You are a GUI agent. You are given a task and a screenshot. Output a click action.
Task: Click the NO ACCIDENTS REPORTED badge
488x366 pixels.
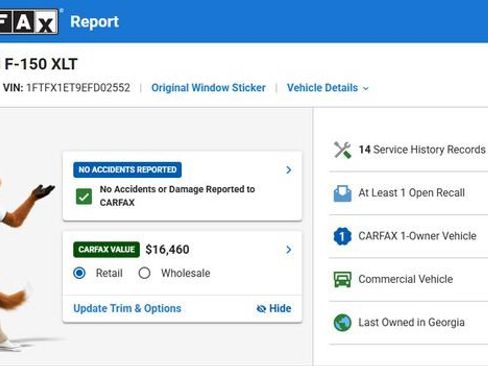[127, 170]
